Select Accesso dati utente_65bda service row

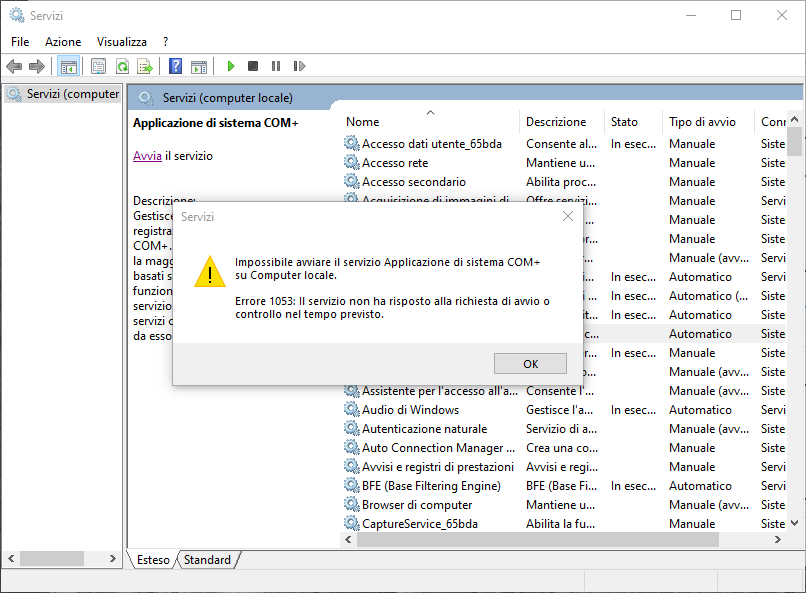pyautogui.click(x=564, y=143)
